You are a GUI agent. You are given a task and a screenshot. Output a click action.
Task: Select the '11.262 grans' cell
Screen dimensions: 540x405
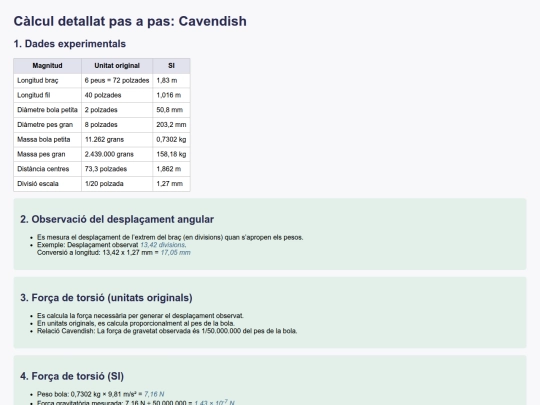(x=117, y=140)
